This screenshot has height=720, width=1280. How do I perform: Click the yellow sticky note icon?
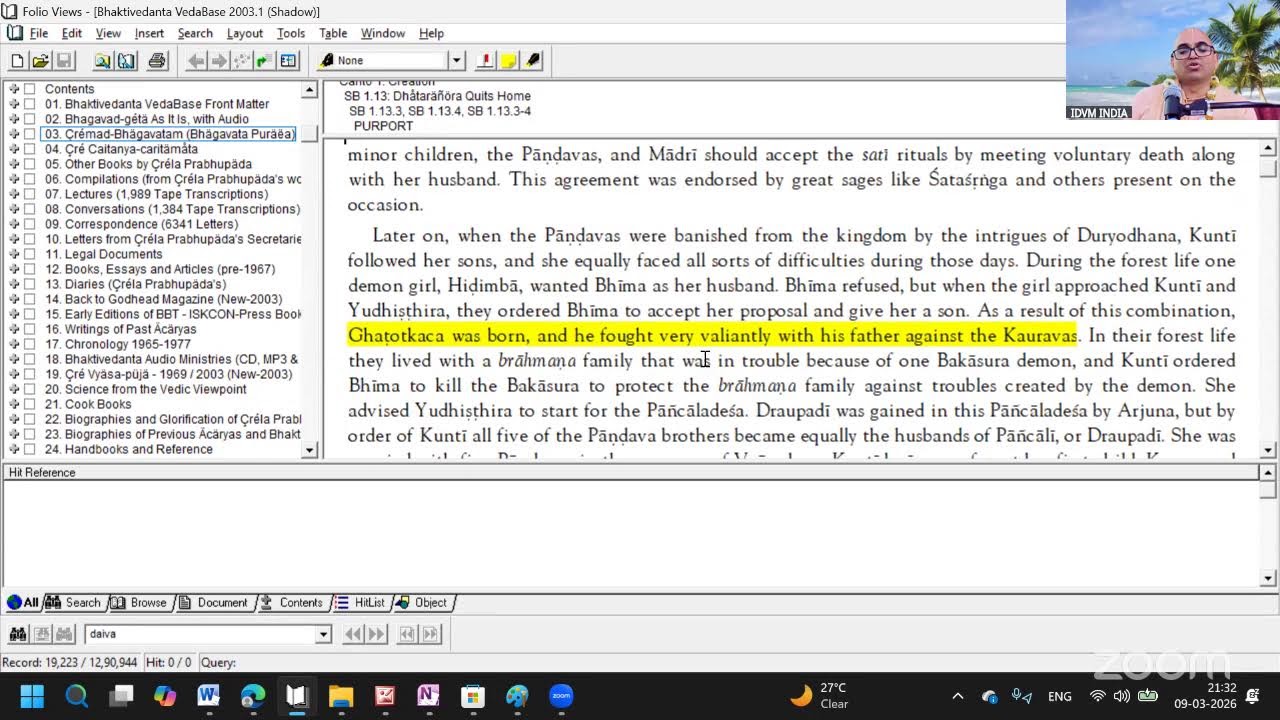(x=508, y=61)
